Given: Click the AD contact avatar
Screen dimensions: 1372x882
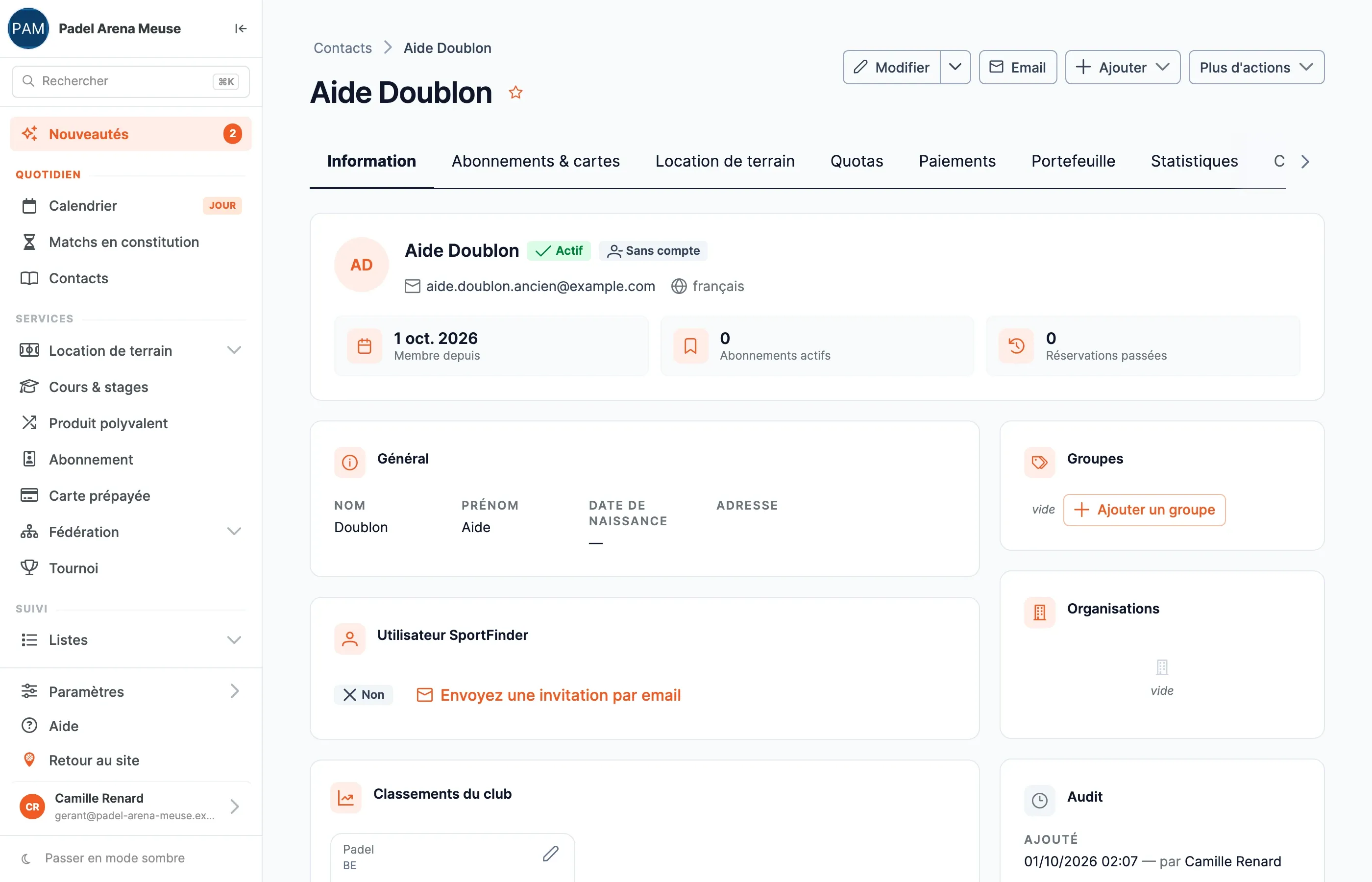Looking at the screenshot, I should pos(361,265).
